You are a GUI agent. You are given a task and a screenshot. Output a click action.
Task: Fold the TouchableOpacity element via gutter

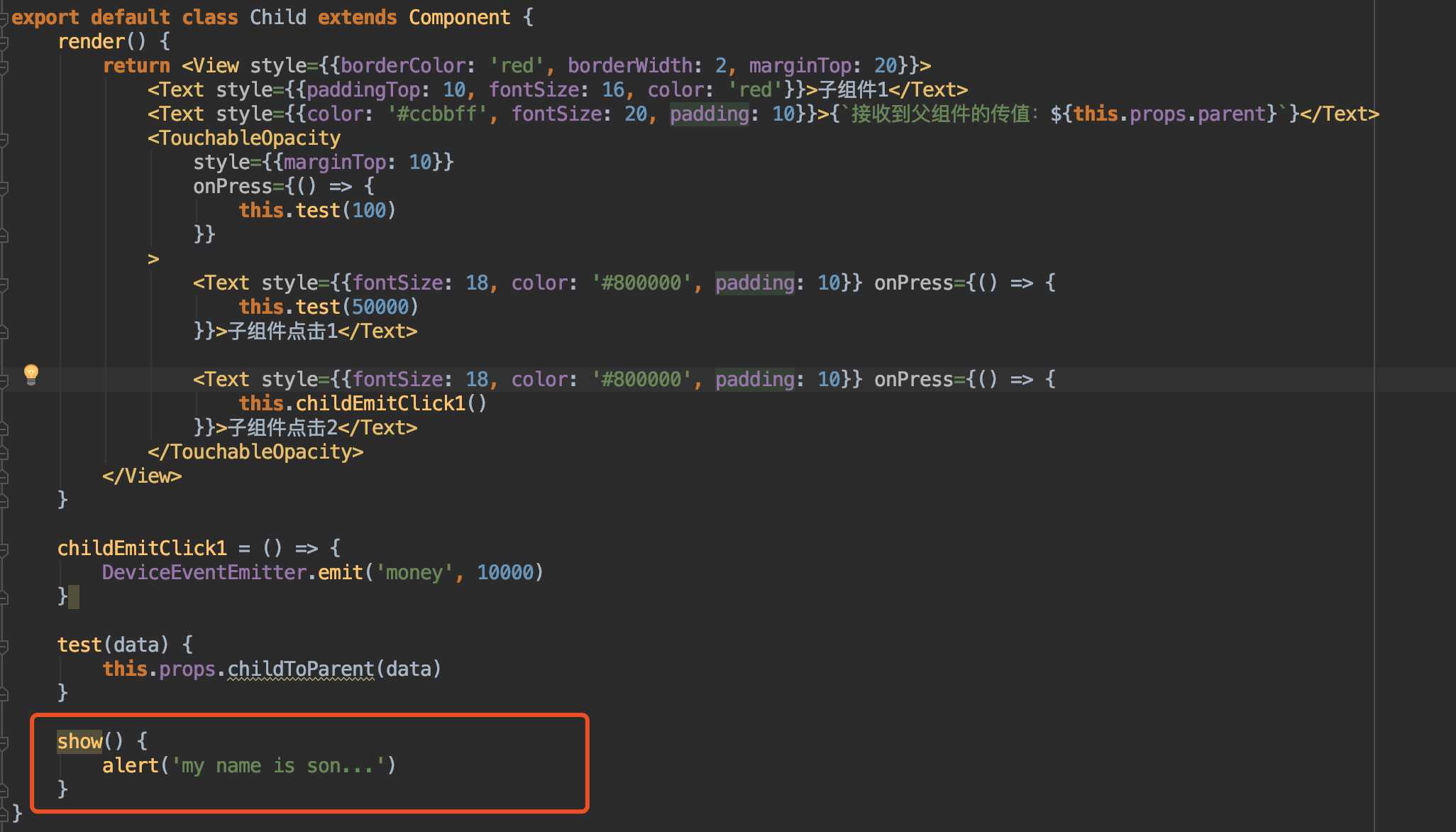[4, 138]
